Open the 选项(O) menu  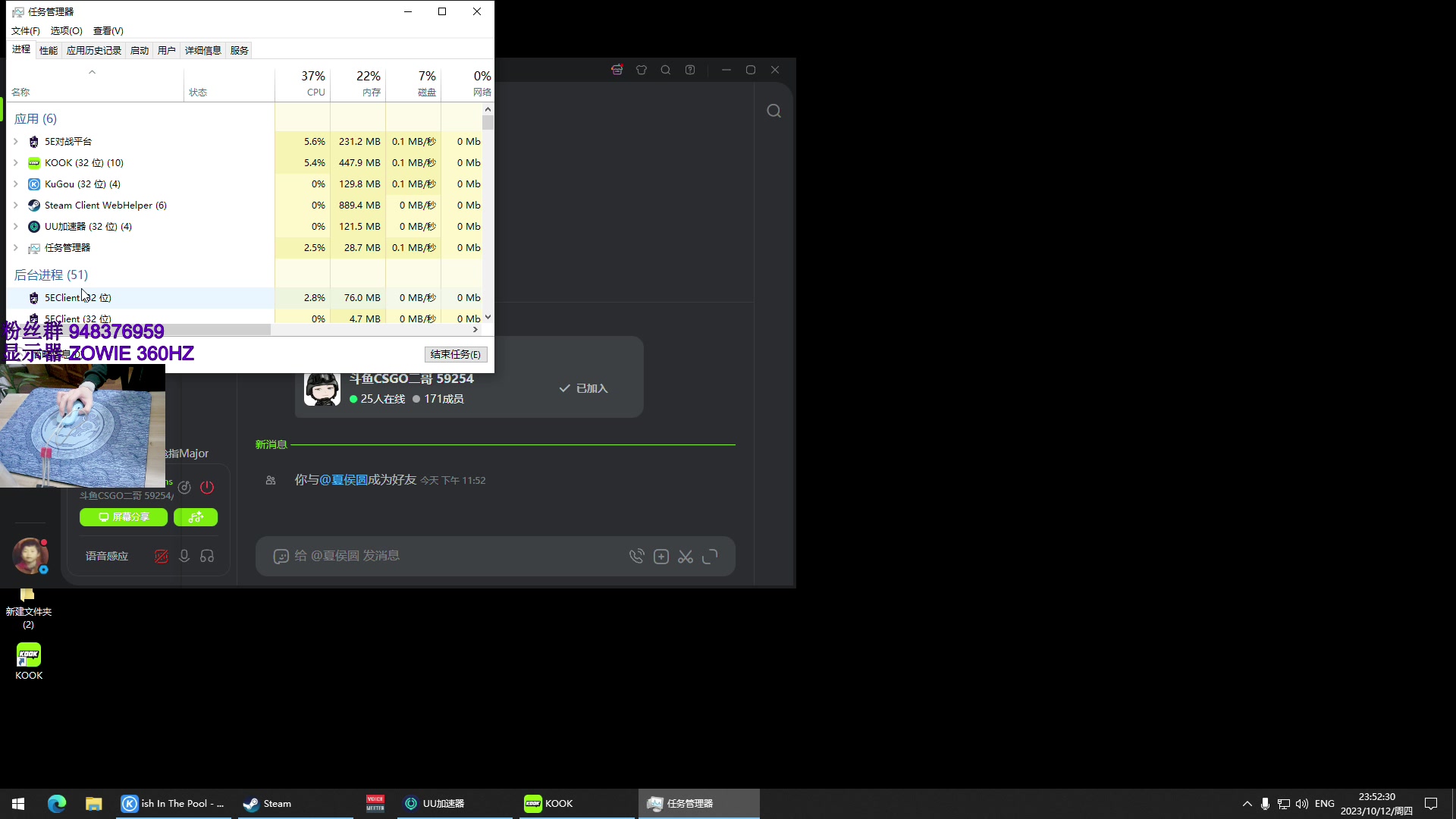pos(67,31)
